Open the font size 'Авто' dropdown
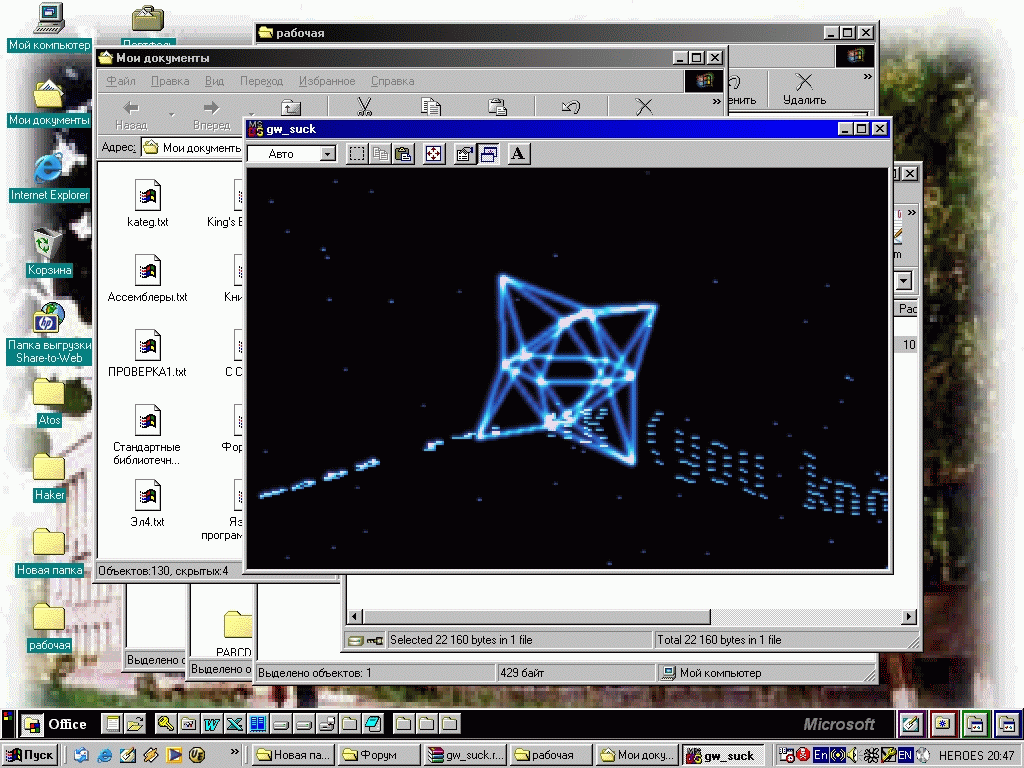Image resolution: width=1024 pixels, height=768 pixels. [x=327, y=154]
